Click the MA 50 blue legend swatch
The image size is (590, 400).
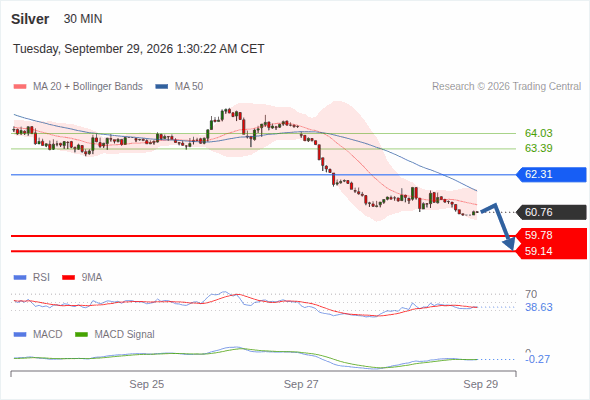162,87
